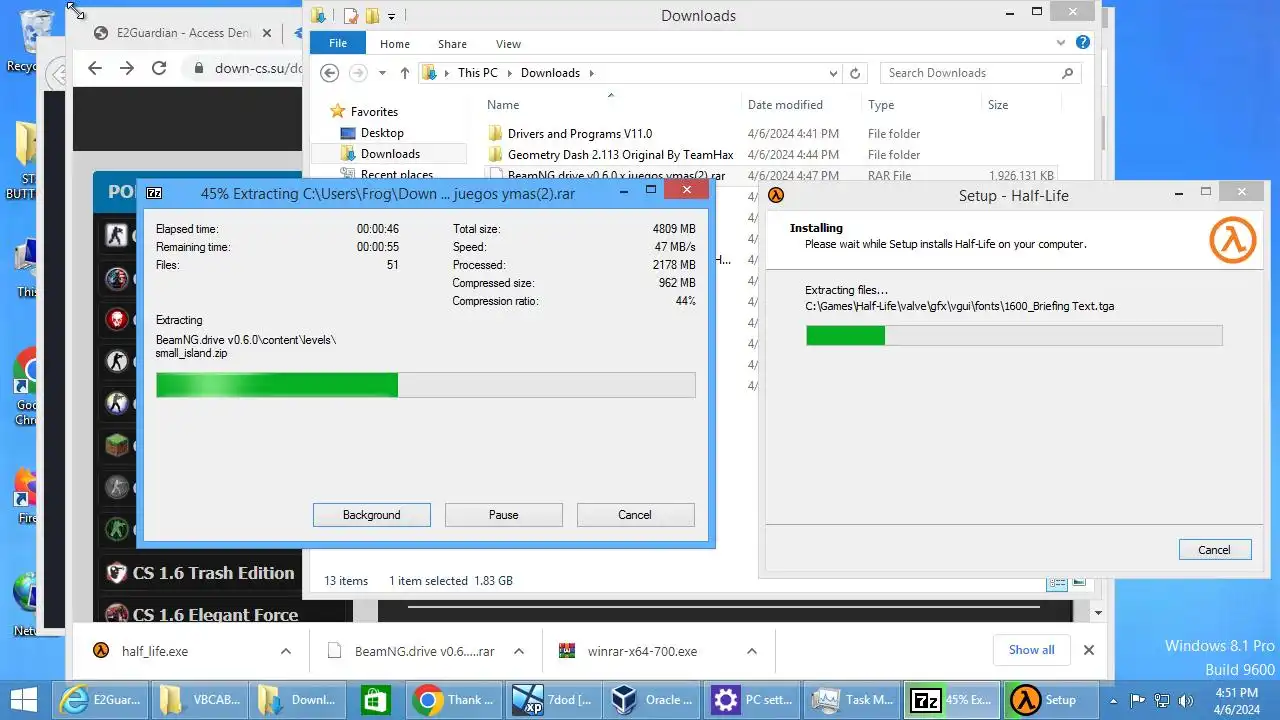Expand breadcrumb arrow after Downloads
Image resolution: width=1280 pixels, height=720 pixels.
point(591,73)
